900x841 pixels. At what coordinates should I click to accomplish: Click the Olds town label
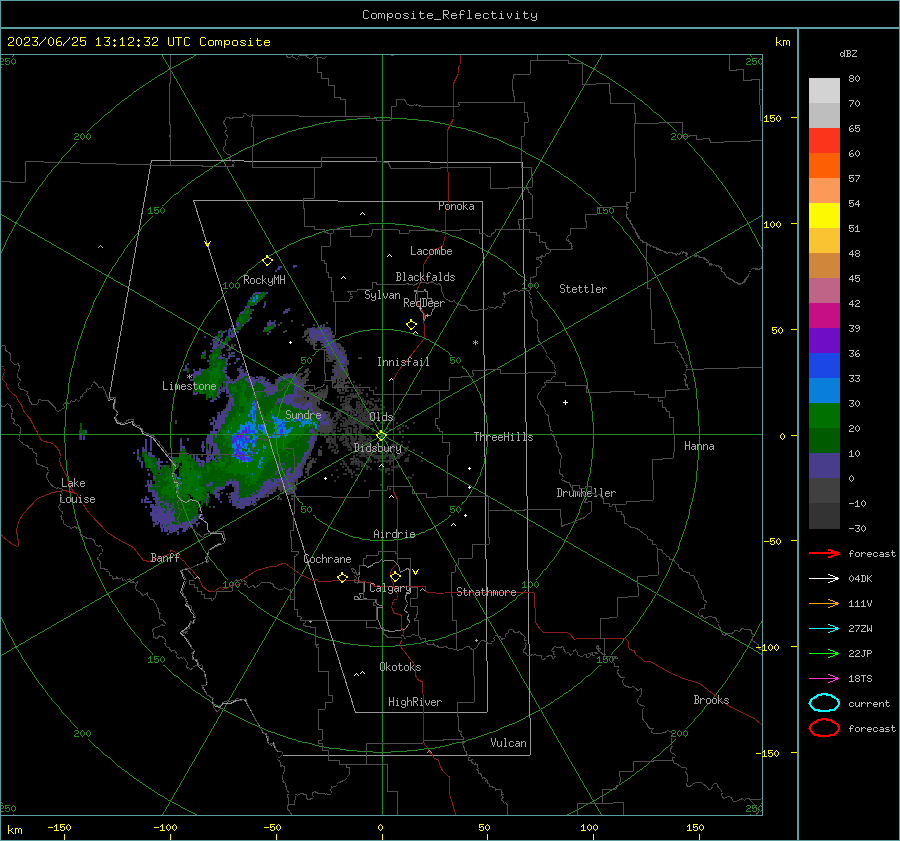381,417
